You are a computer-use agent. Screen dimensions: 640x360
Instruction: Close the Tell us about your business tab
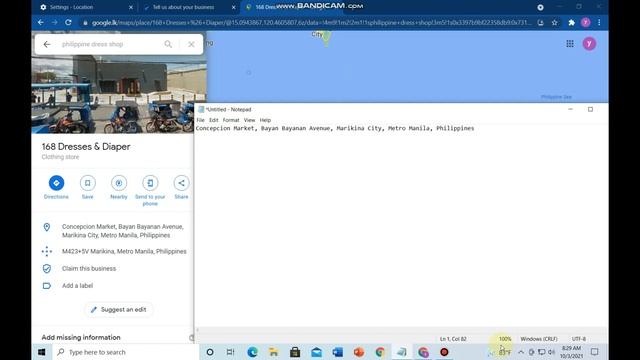233,7
